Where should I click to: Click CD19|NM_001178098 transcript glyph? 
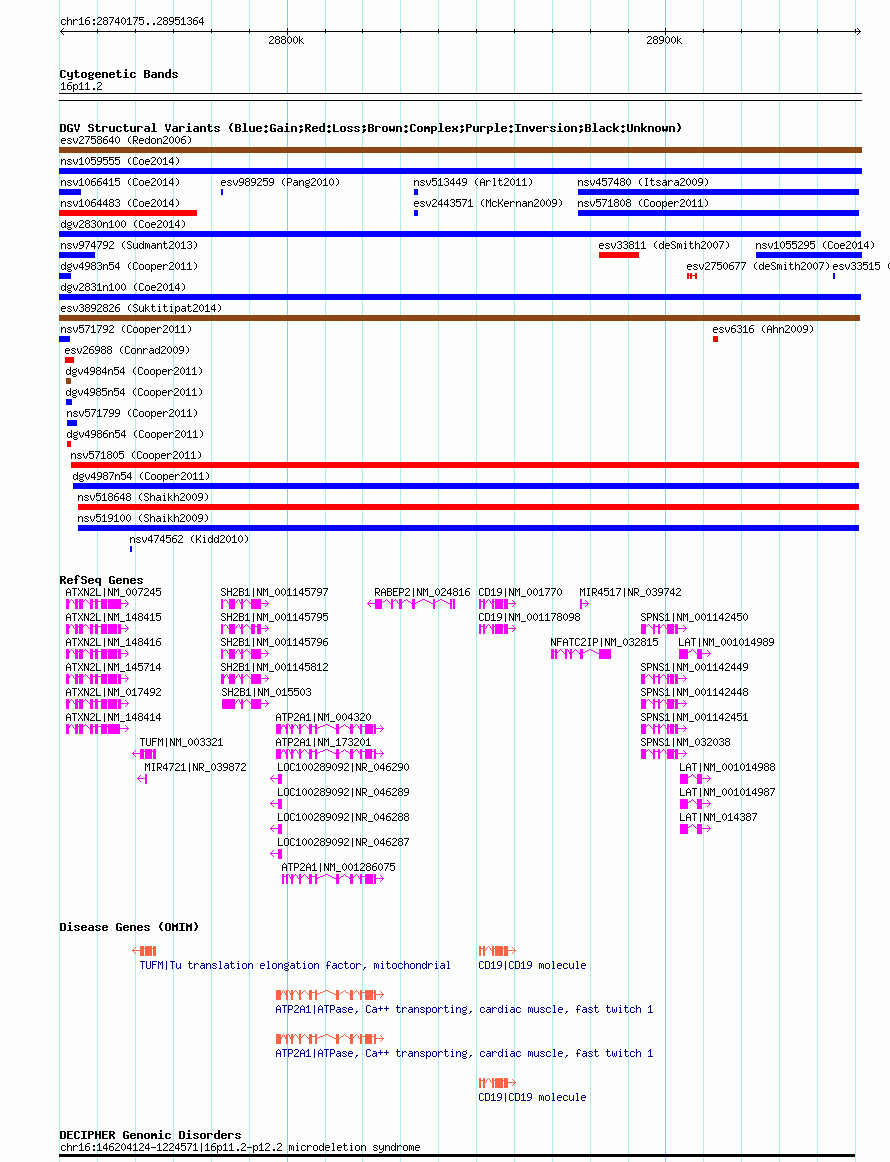(497, 629)
